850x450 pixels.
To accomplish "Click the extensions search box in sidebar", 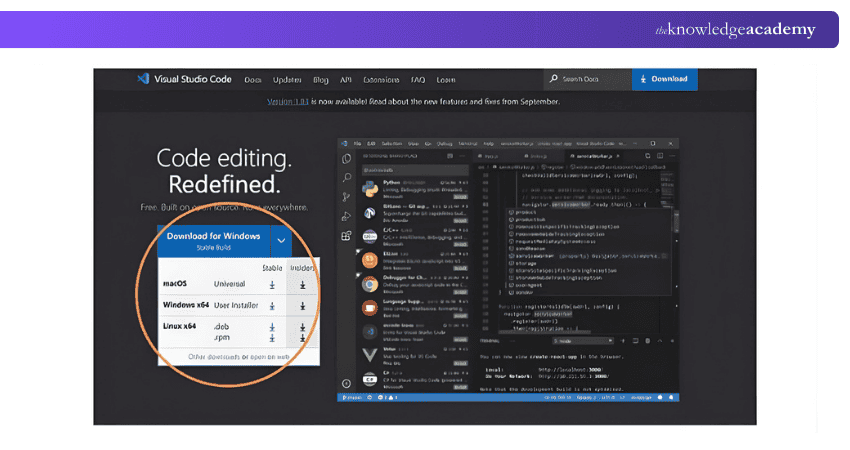I will pyautogui.click(x=415, y=170).
